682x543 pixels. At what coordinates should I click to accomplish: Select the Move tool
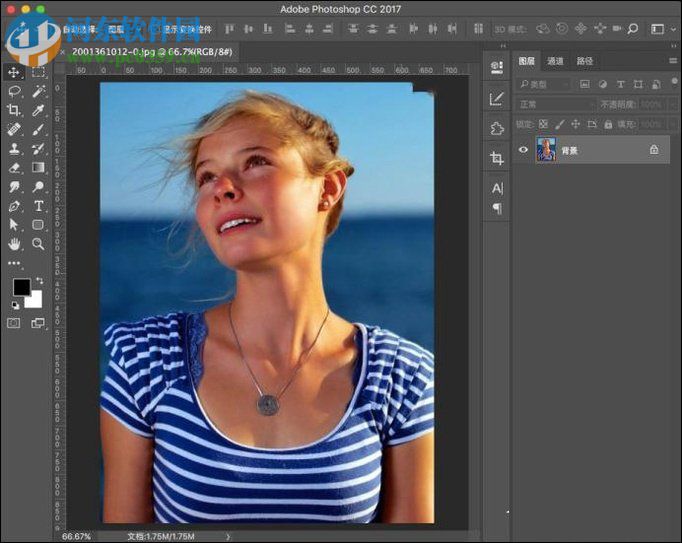(x=14, y=72)
